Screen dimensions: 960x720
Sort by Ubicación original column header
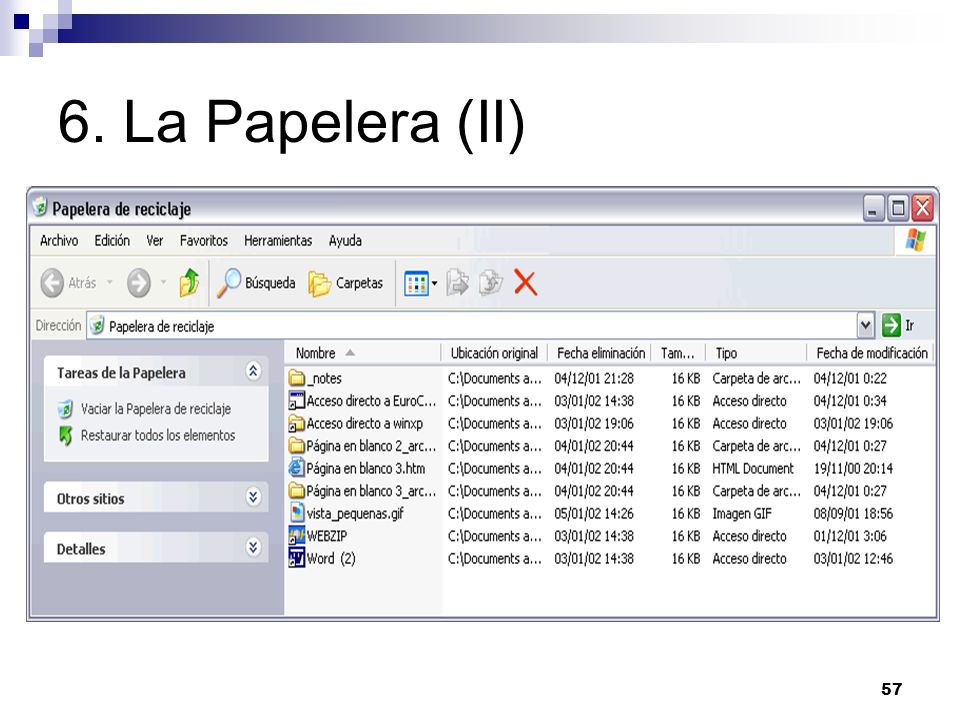click(x=494, y=353)
